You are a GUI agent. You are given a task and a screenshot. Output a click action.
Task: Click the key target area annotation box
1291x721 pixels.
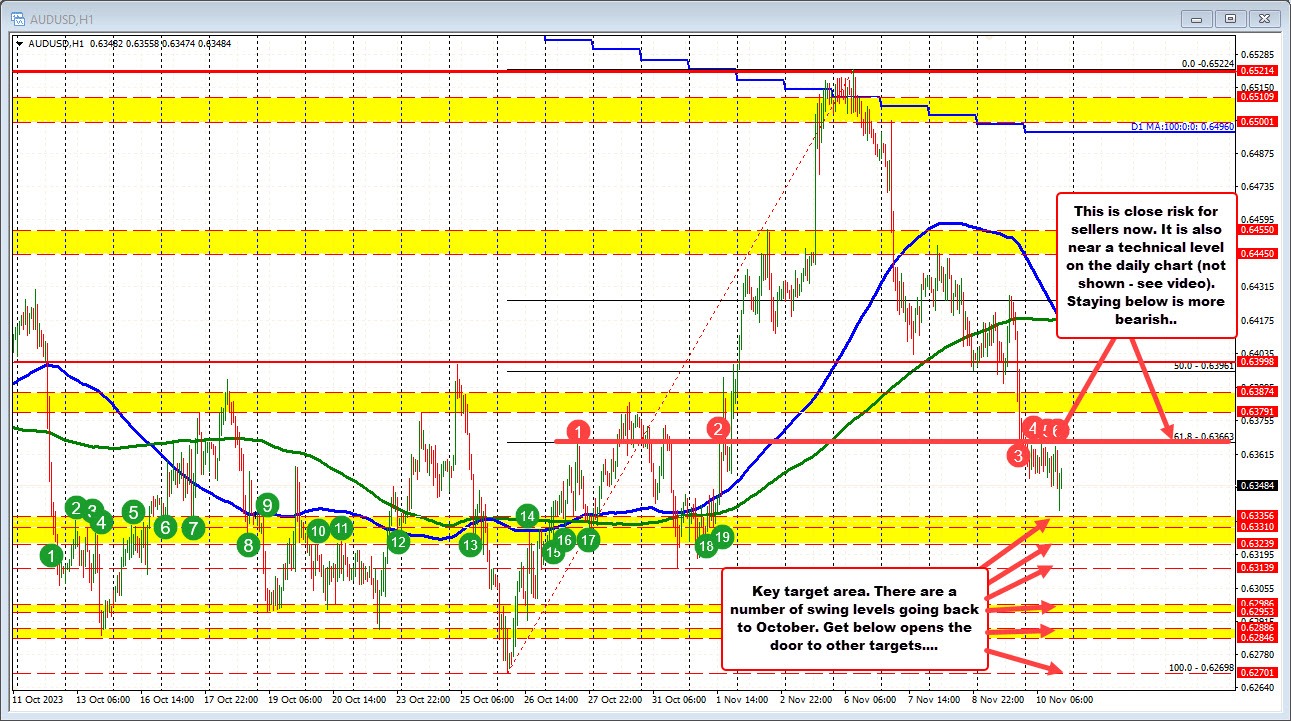[855, 618]
